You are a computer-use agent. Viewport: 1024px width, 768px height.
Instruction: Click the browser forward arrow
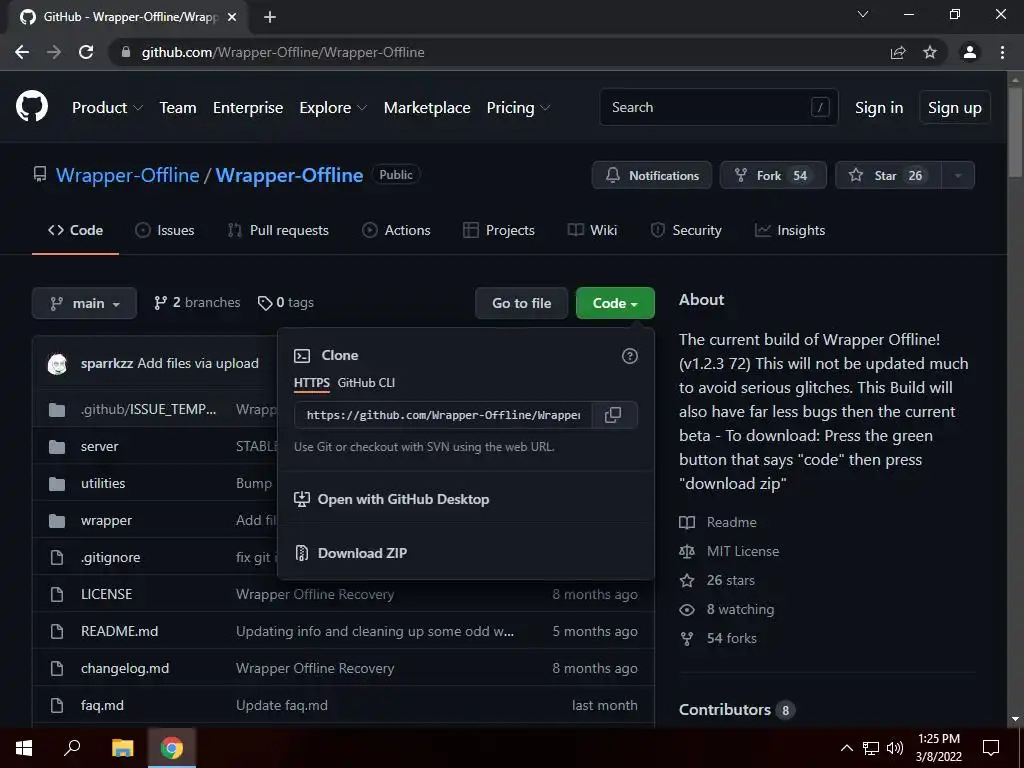[54, 52]
